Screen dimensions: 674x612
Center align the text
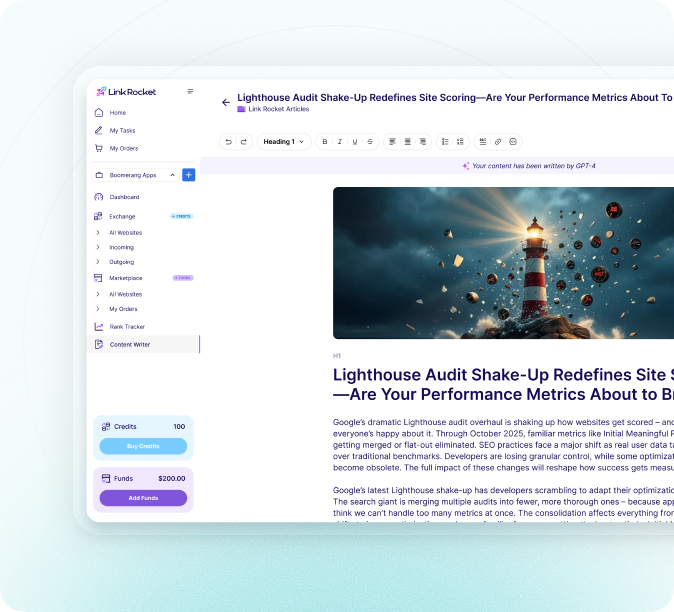click(x=407, y=142)
